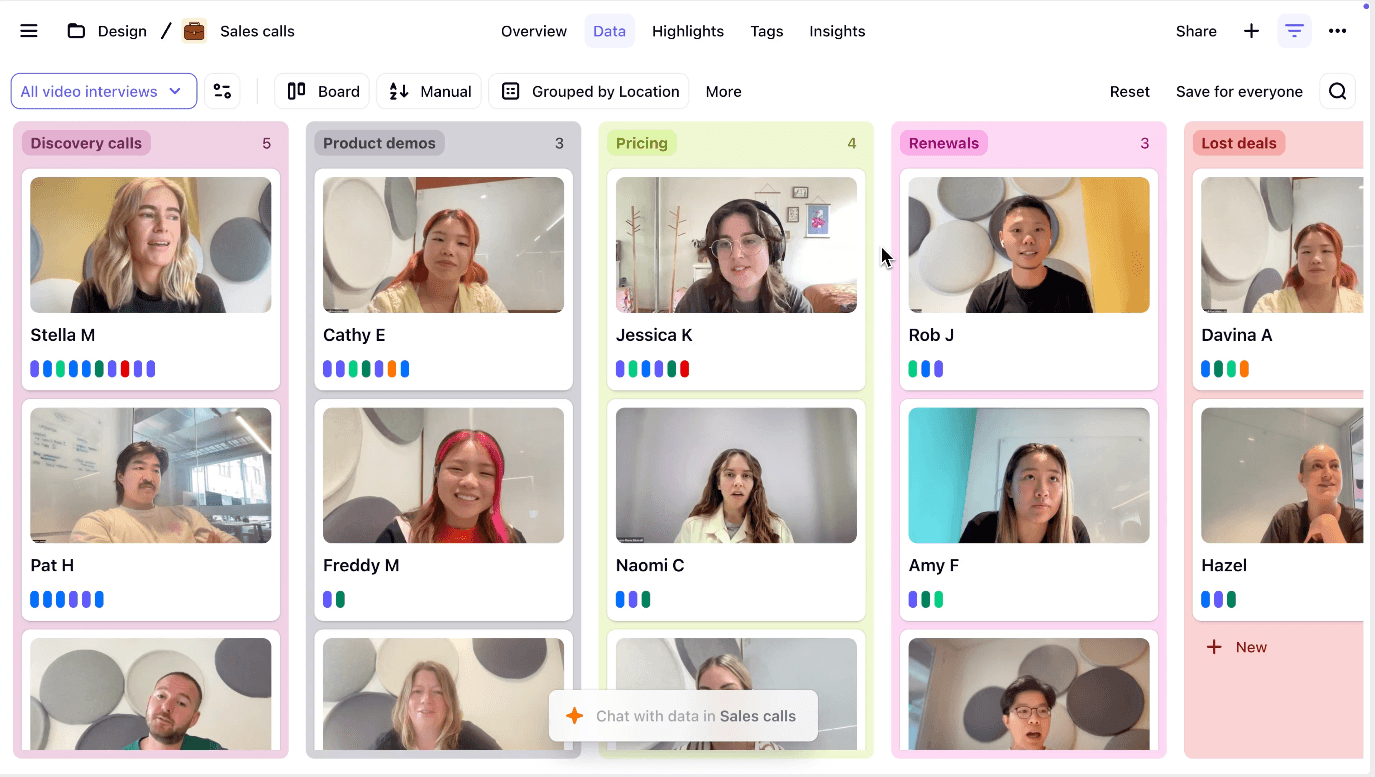The height and width of the screenshot is (777, 1375).
Task: Add New card in Lost deals column
Action: pyautogui.click(x=1236, y=647)
